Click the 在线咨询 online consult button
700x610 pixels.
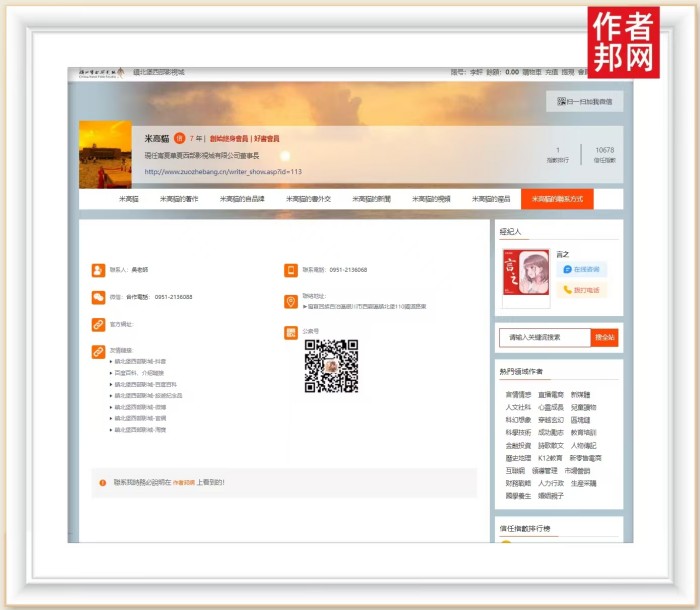[583, 270]
